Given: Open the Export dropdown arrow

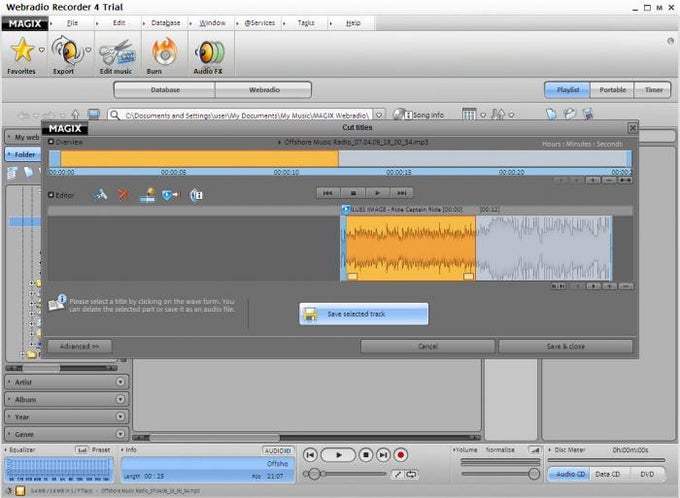Looking at the screenshot, I should click(88, 50).
